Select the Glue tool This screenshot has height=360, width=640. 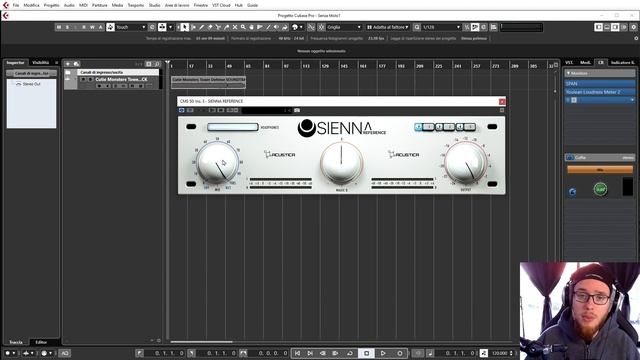pos(227,27)
